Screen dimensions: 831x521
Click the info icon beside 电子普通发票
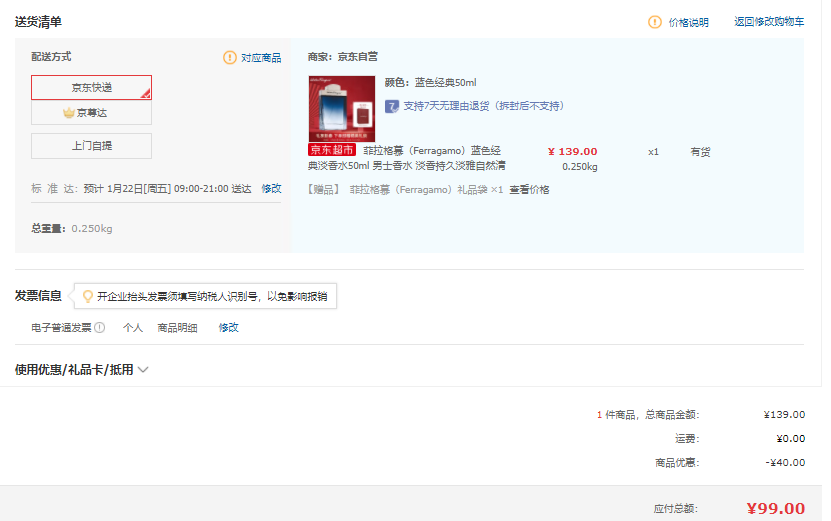tap(100, 328)
